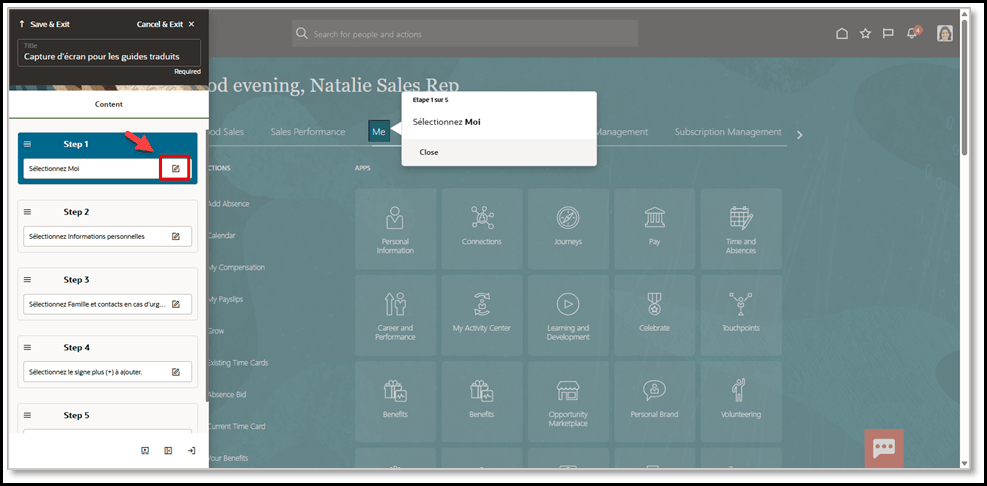Click Save & Exit
This screenshot has width=987, height=486.
tap(45, 24)
